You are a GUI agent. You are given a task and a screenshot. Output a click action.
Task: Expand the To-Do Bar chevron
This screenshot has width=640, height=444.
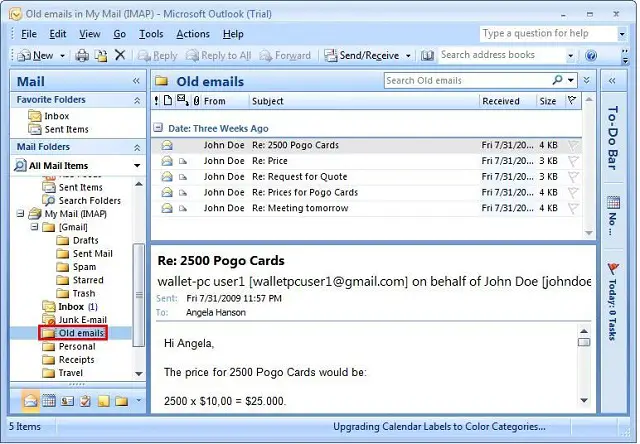[x=612, y=81]
